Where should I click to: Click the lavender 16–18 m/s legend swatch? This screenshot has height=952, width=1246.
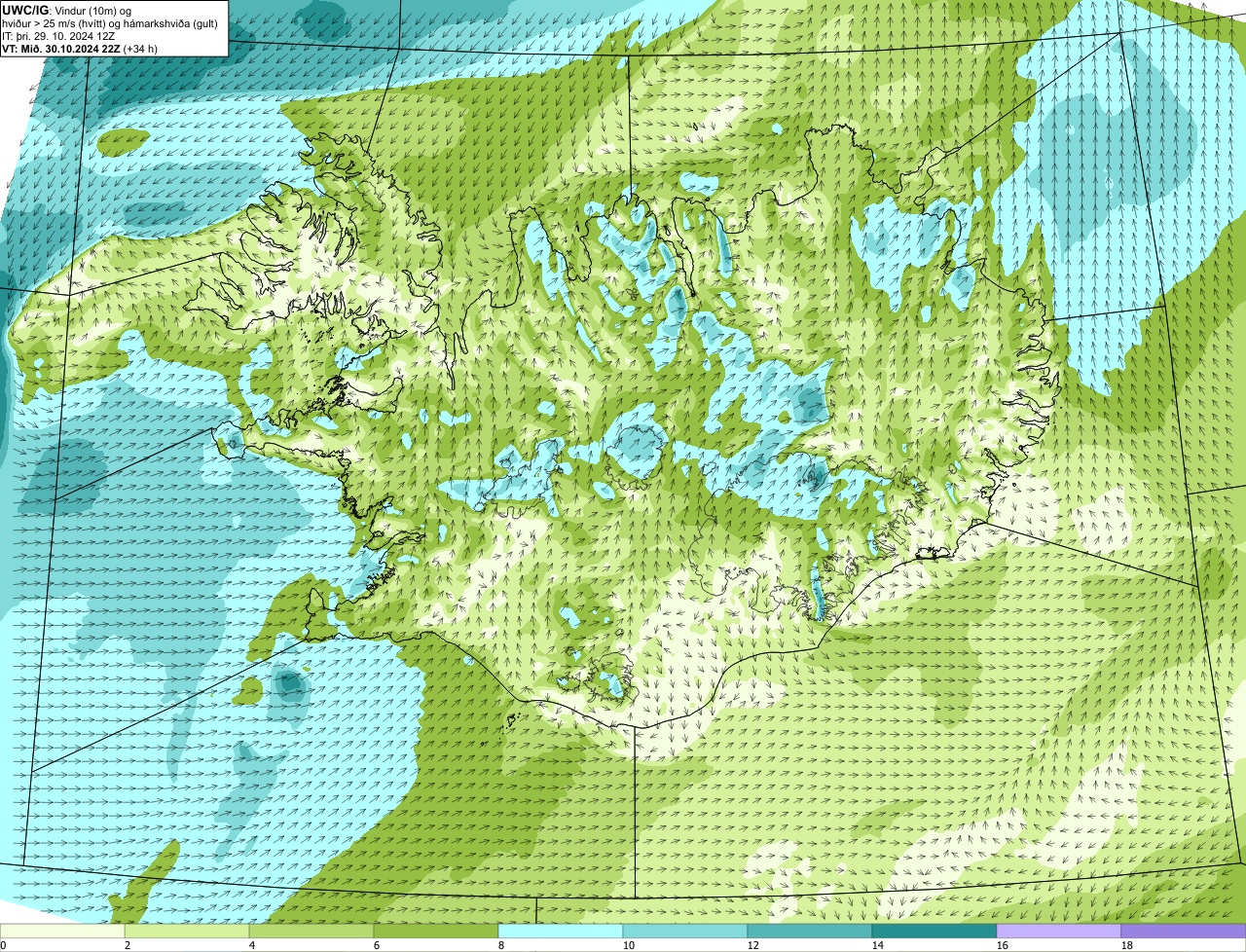click(1059, 931)
